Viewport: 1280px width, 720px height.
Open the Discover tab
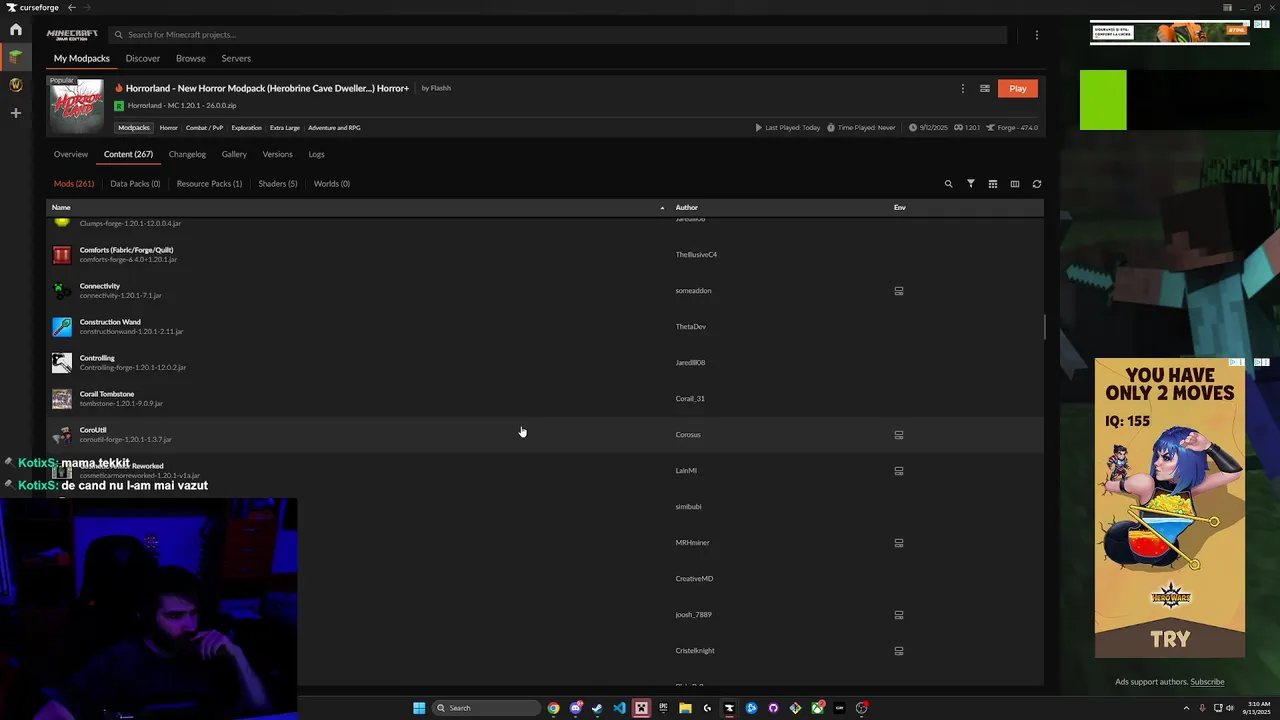click(x=143, y=59)
